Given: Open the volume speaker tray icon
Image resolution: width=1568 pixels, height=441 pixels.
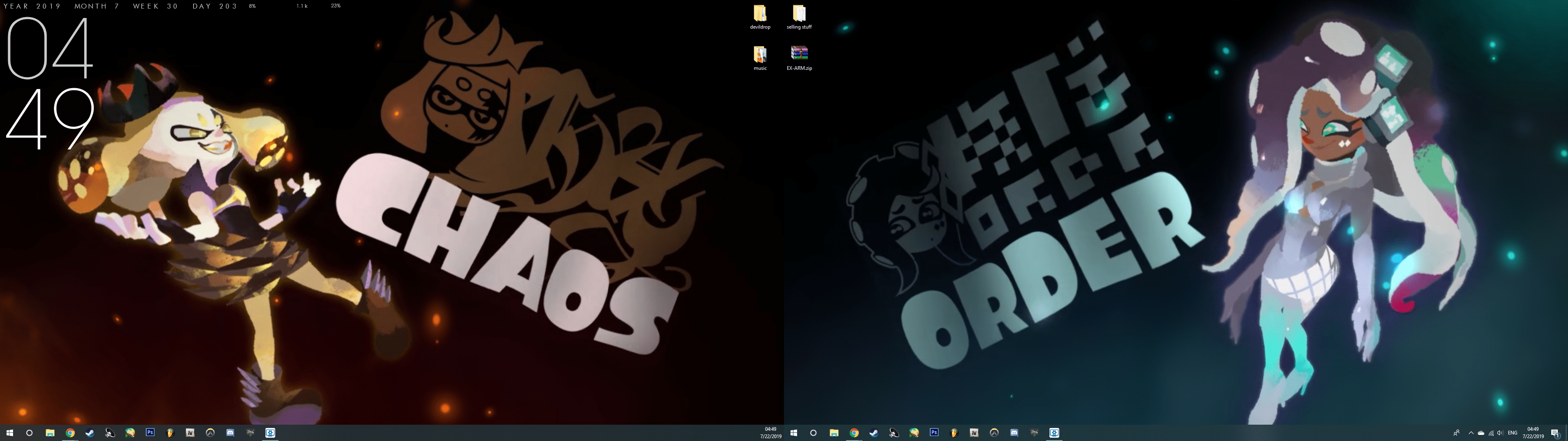Looking at the screenshot, I should (1501, 433).
